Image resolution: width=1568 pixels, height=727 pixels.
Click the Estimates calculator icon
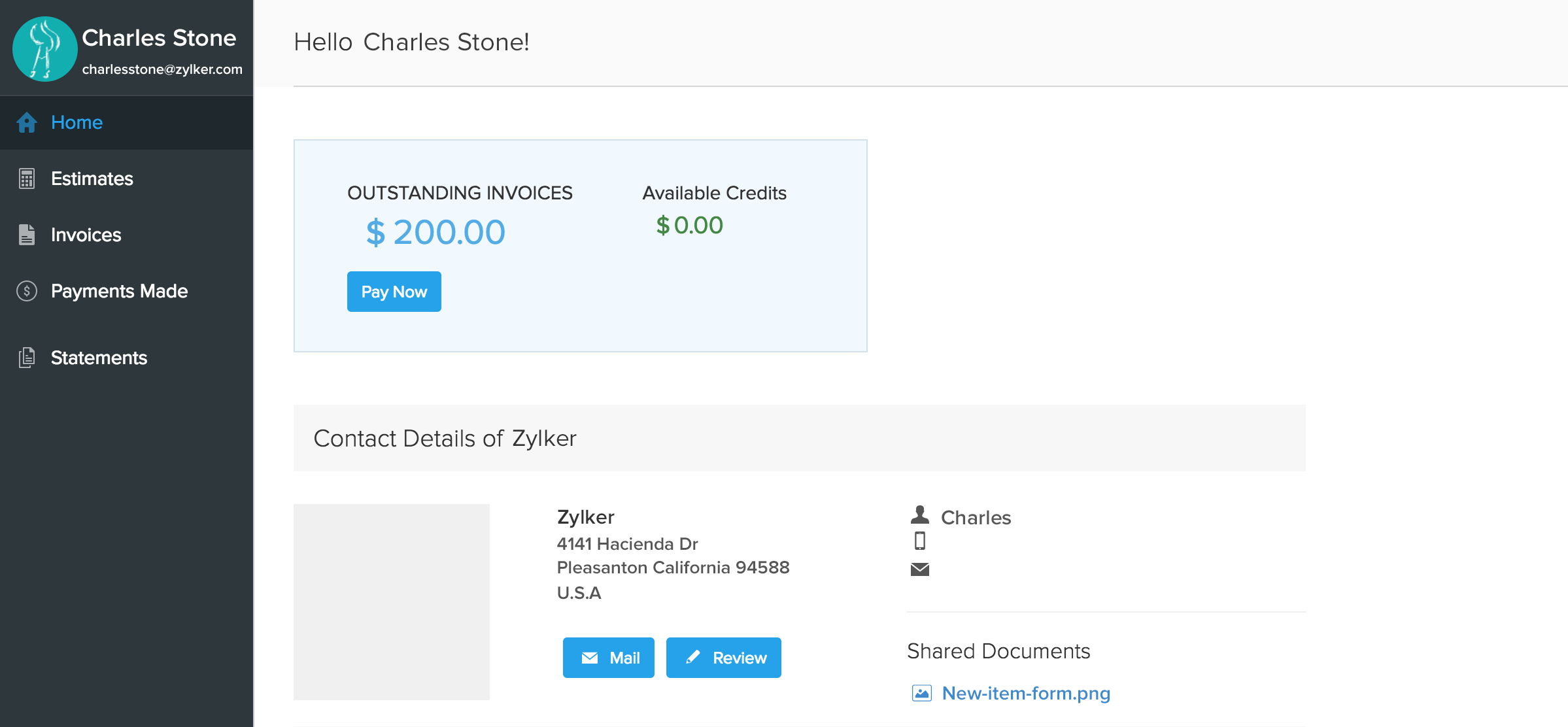tap(27, 178)
